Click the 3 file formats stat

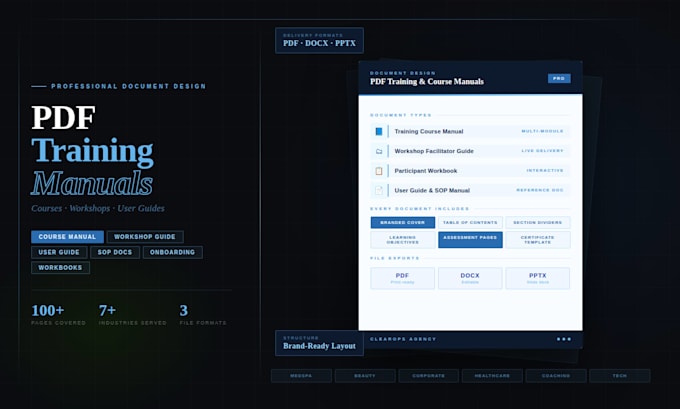click(x=203, y=315)
